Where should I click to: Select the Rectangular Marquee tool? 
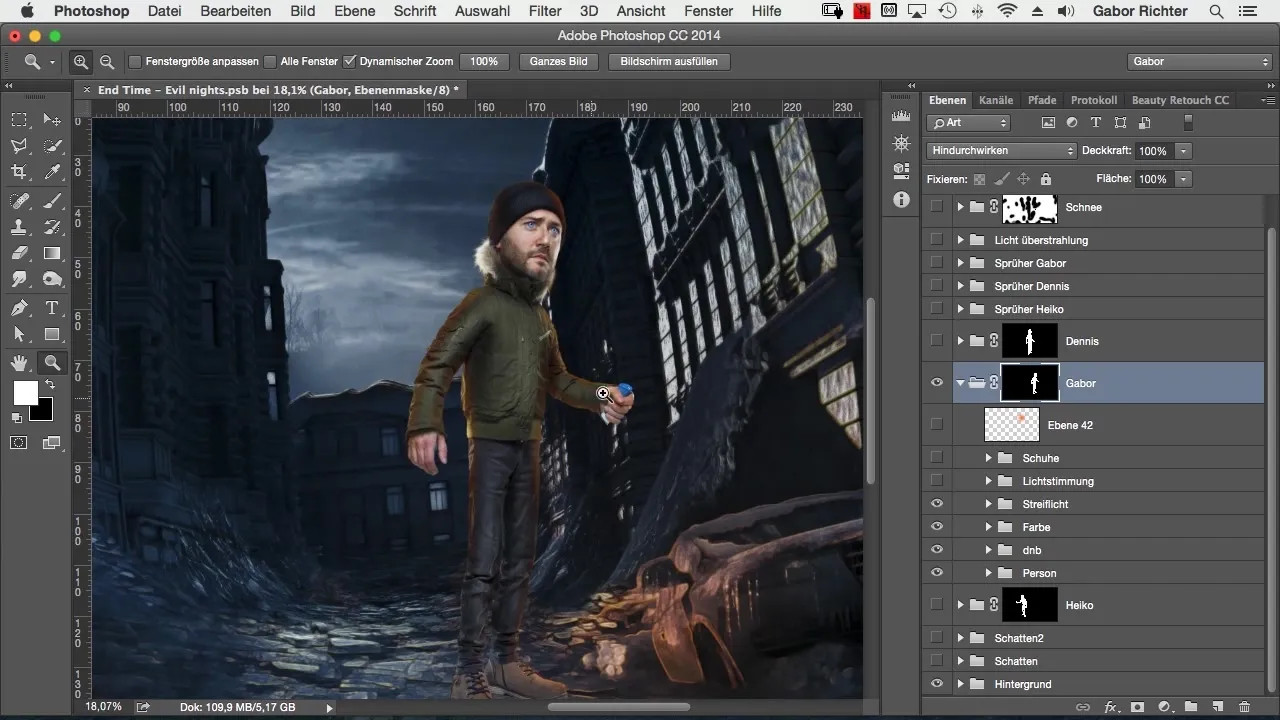point(19,120)
